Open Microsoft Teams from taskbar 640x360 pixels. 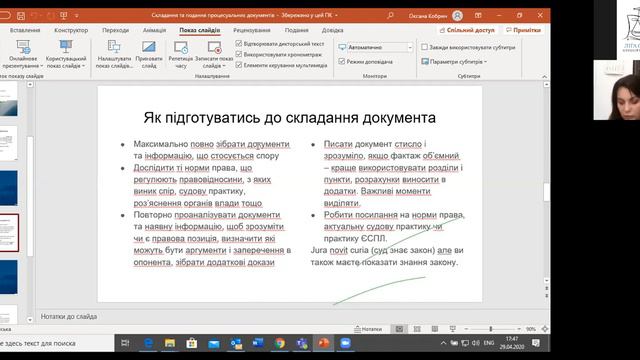click(302, 343)
